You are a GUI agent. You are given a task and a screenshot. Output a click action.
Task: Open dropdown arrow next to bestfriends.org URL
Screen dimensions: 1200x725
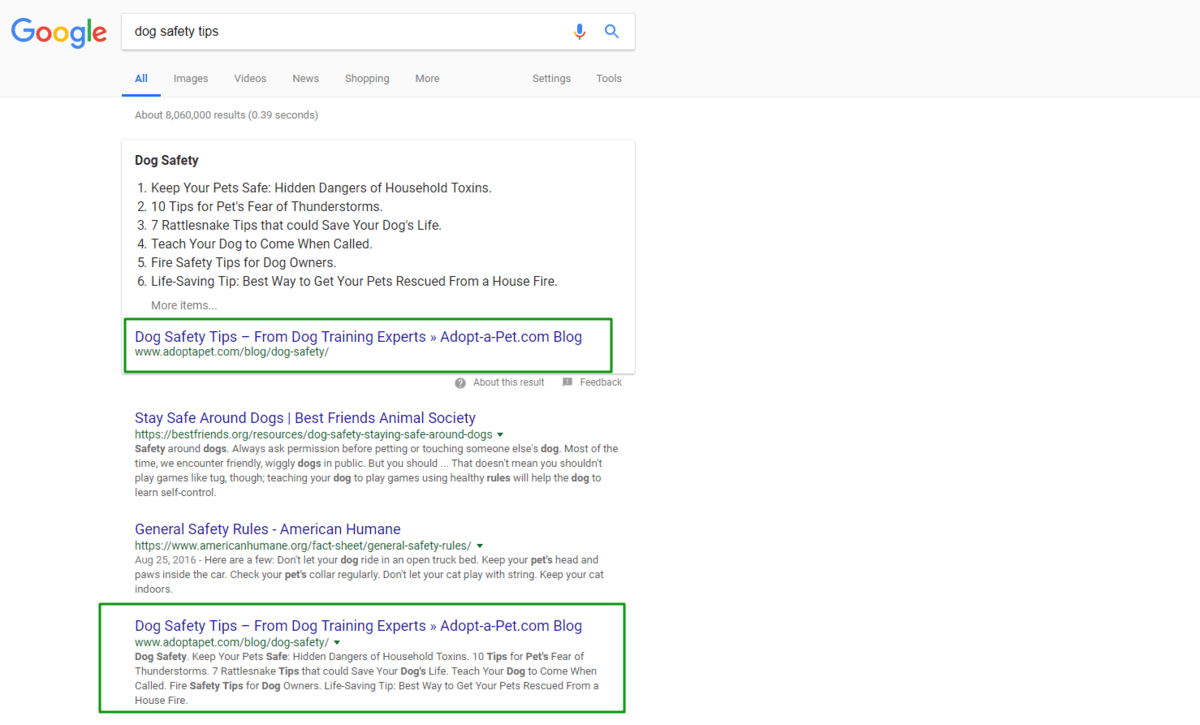(x=500, y=435)
